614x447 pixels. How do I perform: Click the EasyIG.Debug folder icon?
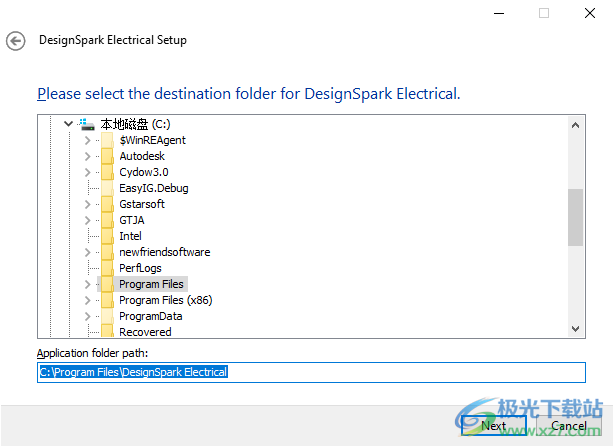(107, 188)
